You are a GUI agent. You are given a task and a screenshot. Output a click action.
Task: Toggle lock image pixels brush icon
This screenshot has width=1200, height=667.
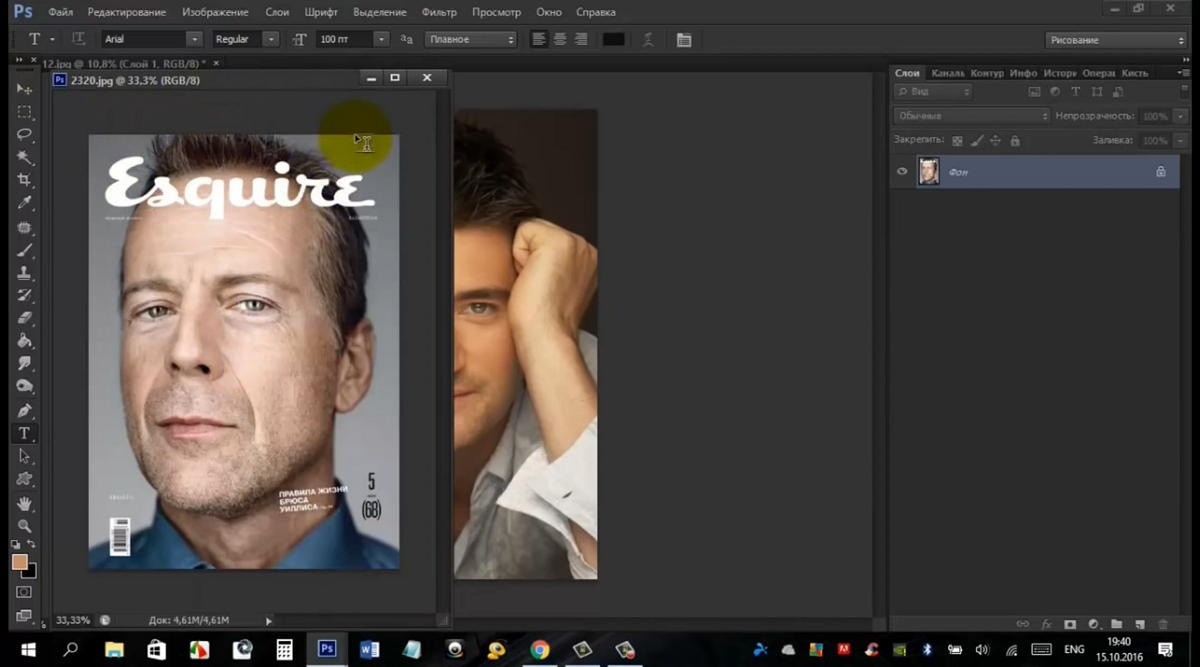click(977, 141)
